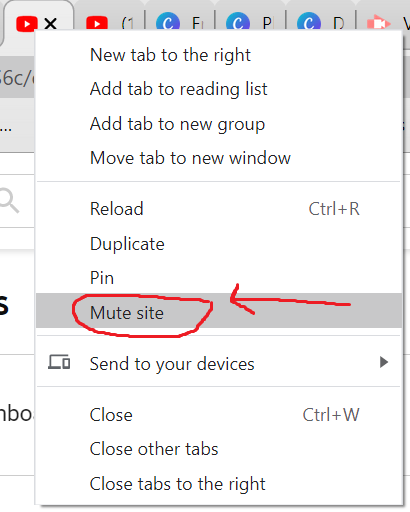Image resolution: width=410 pixels, height=512 pixels.
Task: Click the first YouTube tab favicon
Action: 27,24
